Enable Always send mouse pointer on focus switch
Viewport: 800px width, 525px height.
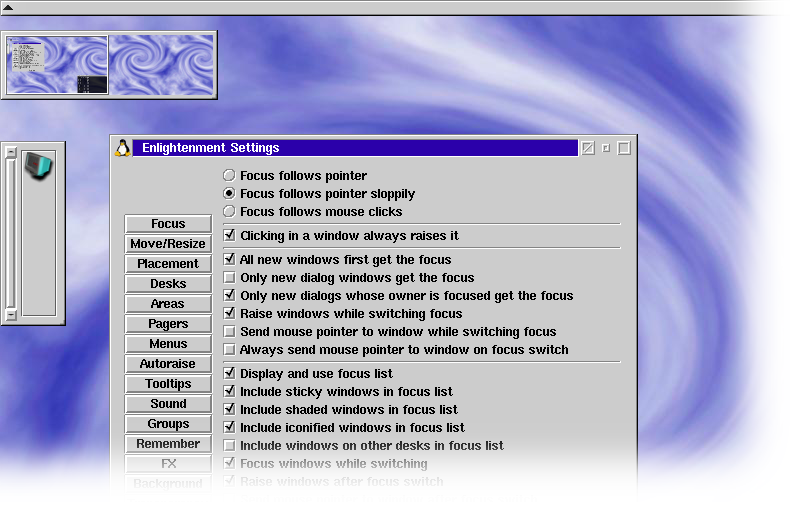(x=230, y=349)
